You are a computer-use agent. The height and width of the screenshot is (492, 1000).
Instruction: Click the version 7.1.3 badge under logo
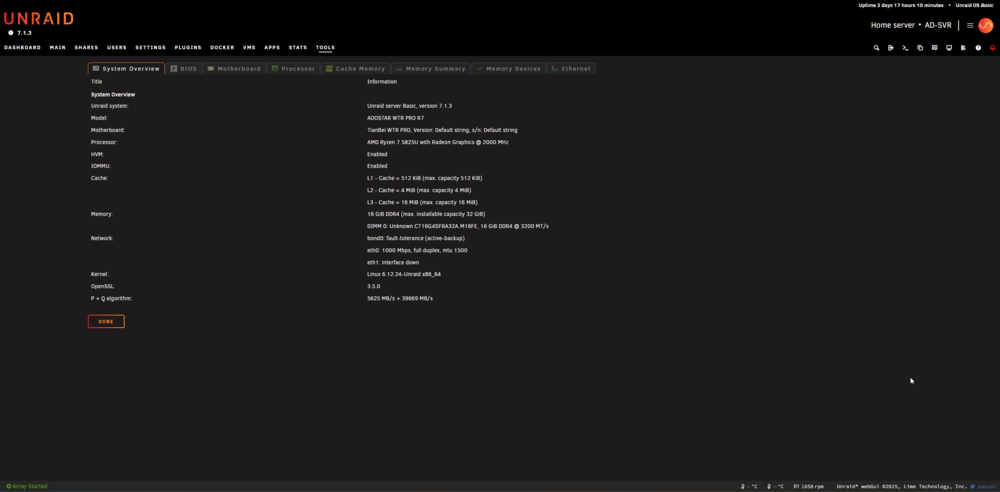tap(20, 33)
